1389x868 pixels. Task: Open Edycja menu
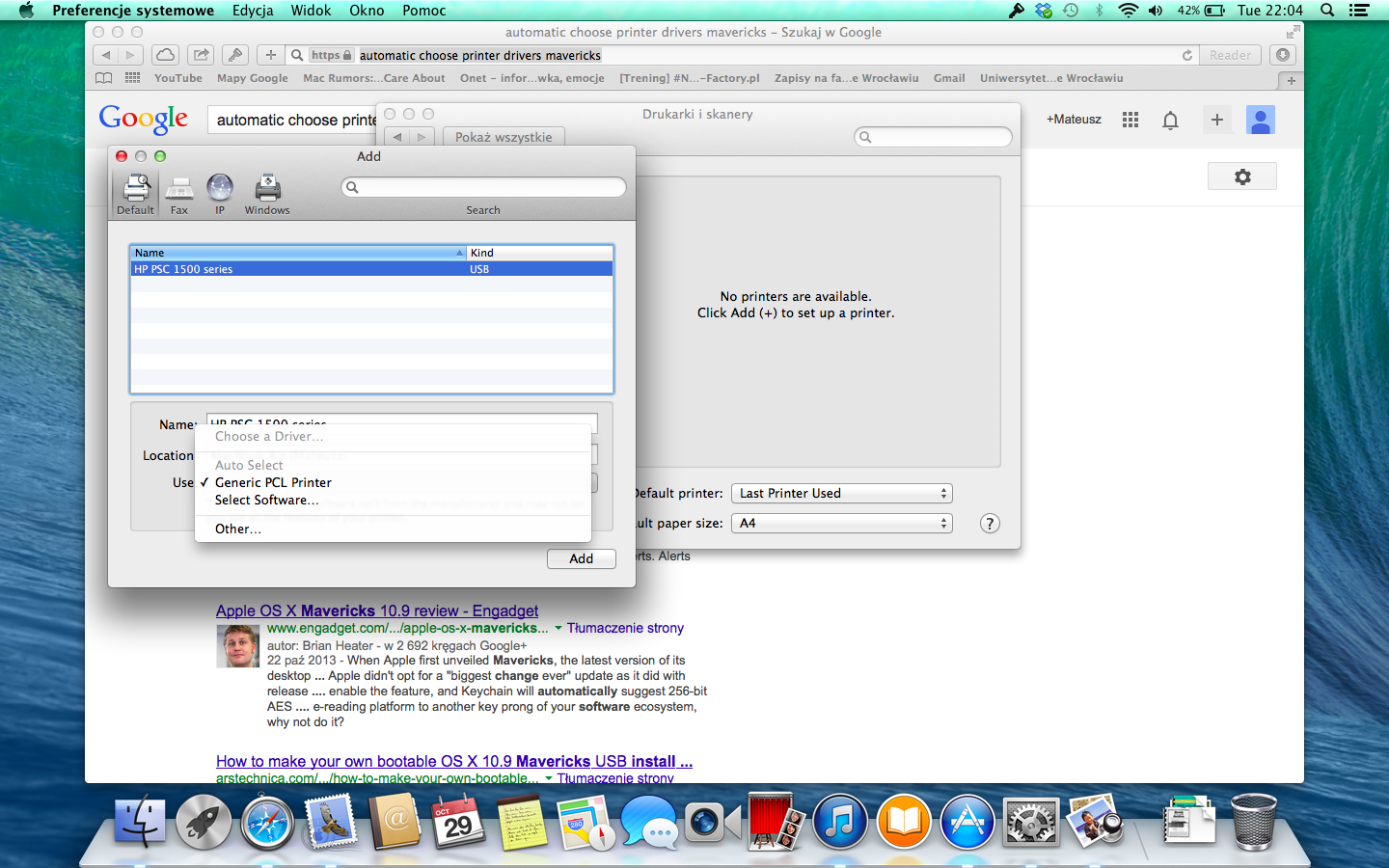(253, 11)
